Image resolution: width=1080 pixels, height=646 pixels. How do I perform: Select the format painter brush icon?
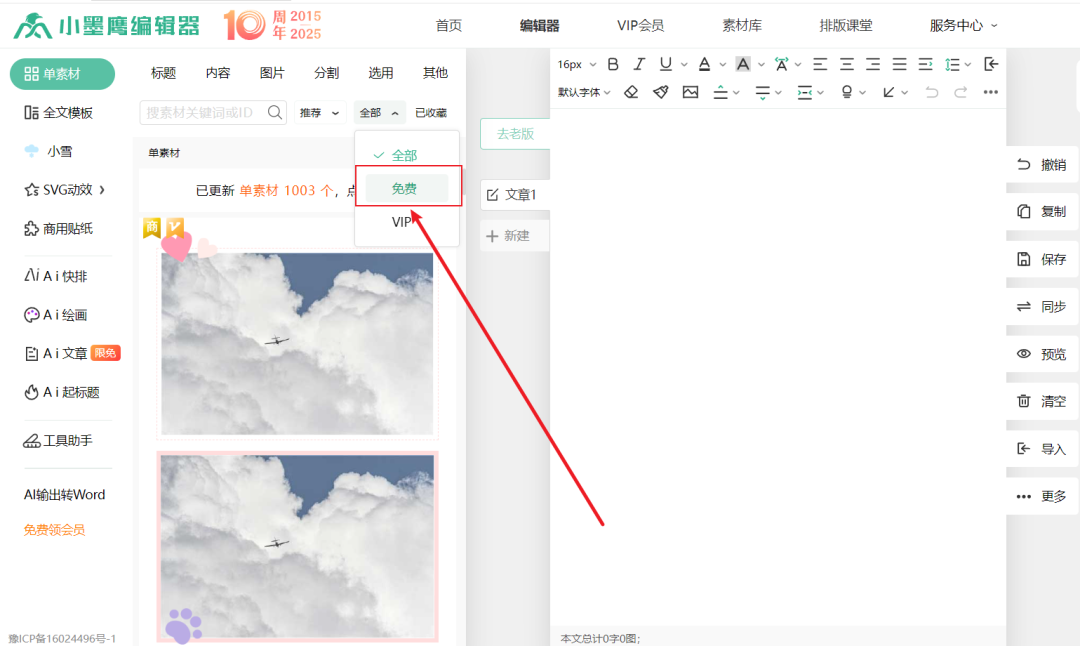click(x=660, y=92)
